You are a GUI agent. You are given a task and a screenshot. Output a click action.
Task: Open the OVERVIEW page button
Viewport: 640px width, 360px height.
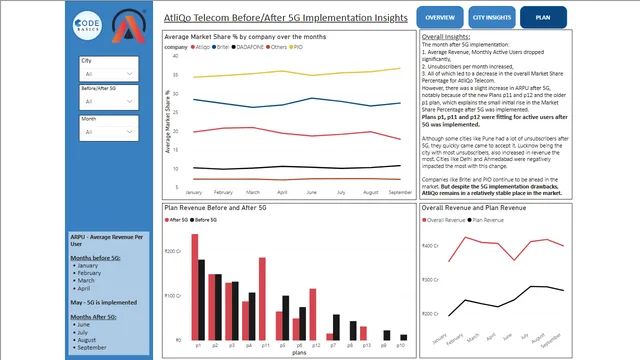coord(440,18)
